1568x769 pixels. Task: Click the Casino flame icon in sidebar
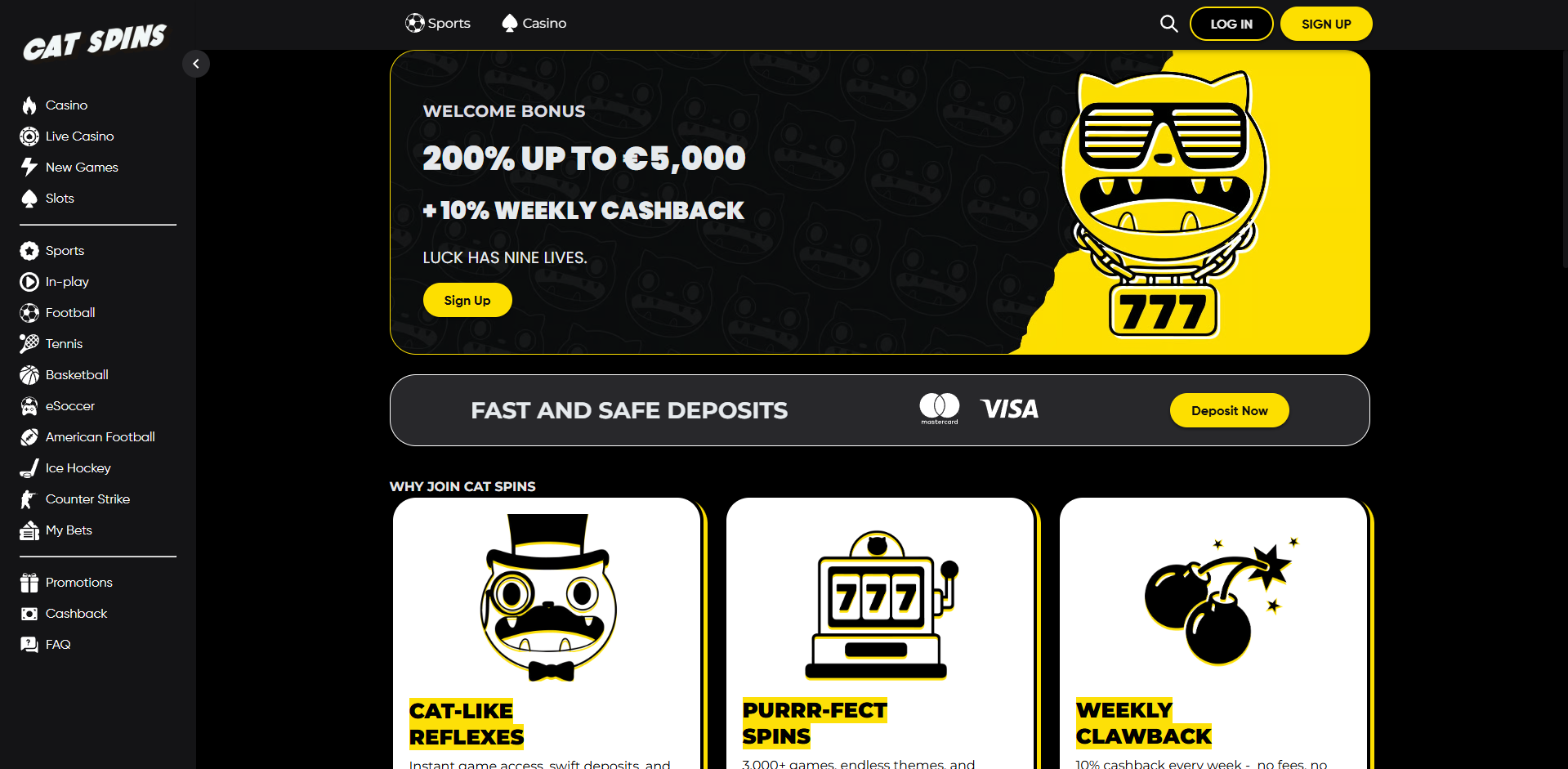[x=29, y=105]
